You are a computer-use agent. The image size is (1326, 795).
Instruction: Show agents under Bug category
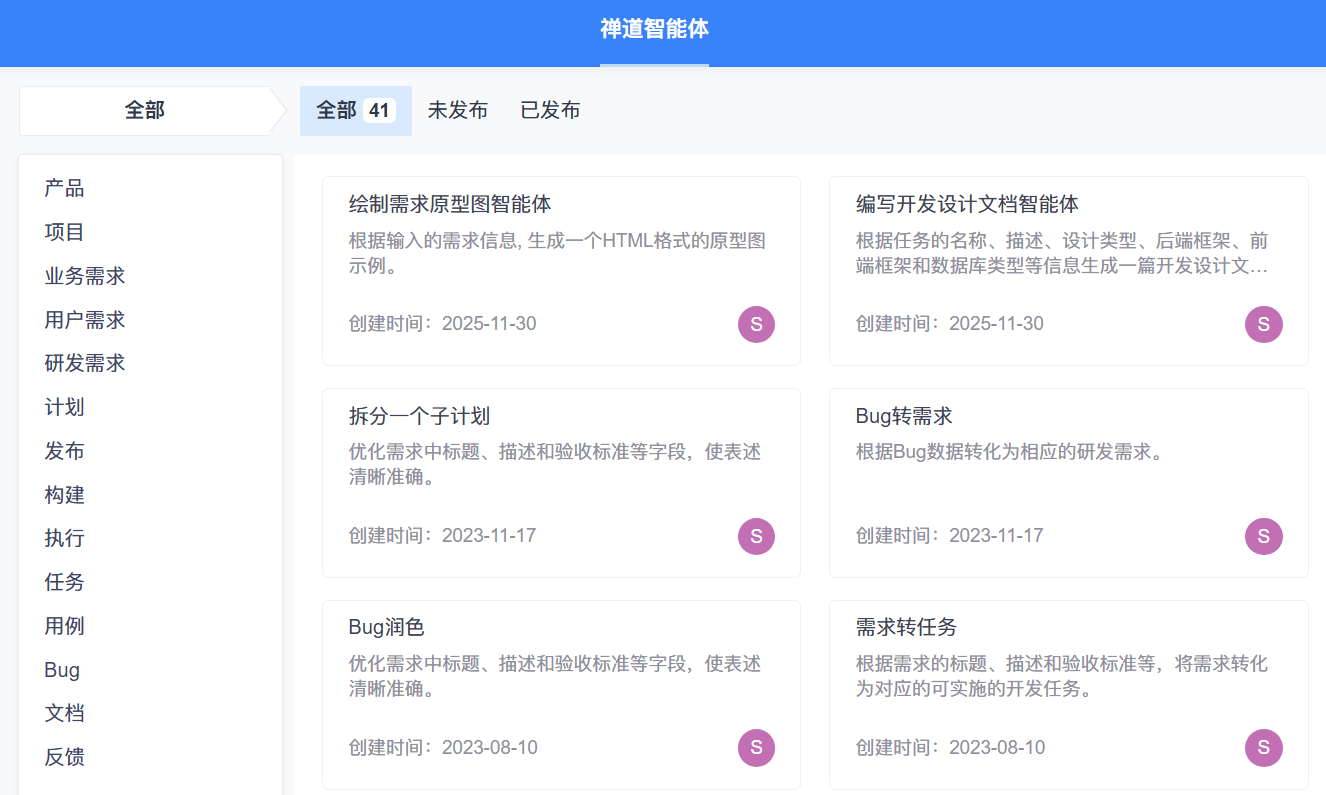(x=62, y=670)
